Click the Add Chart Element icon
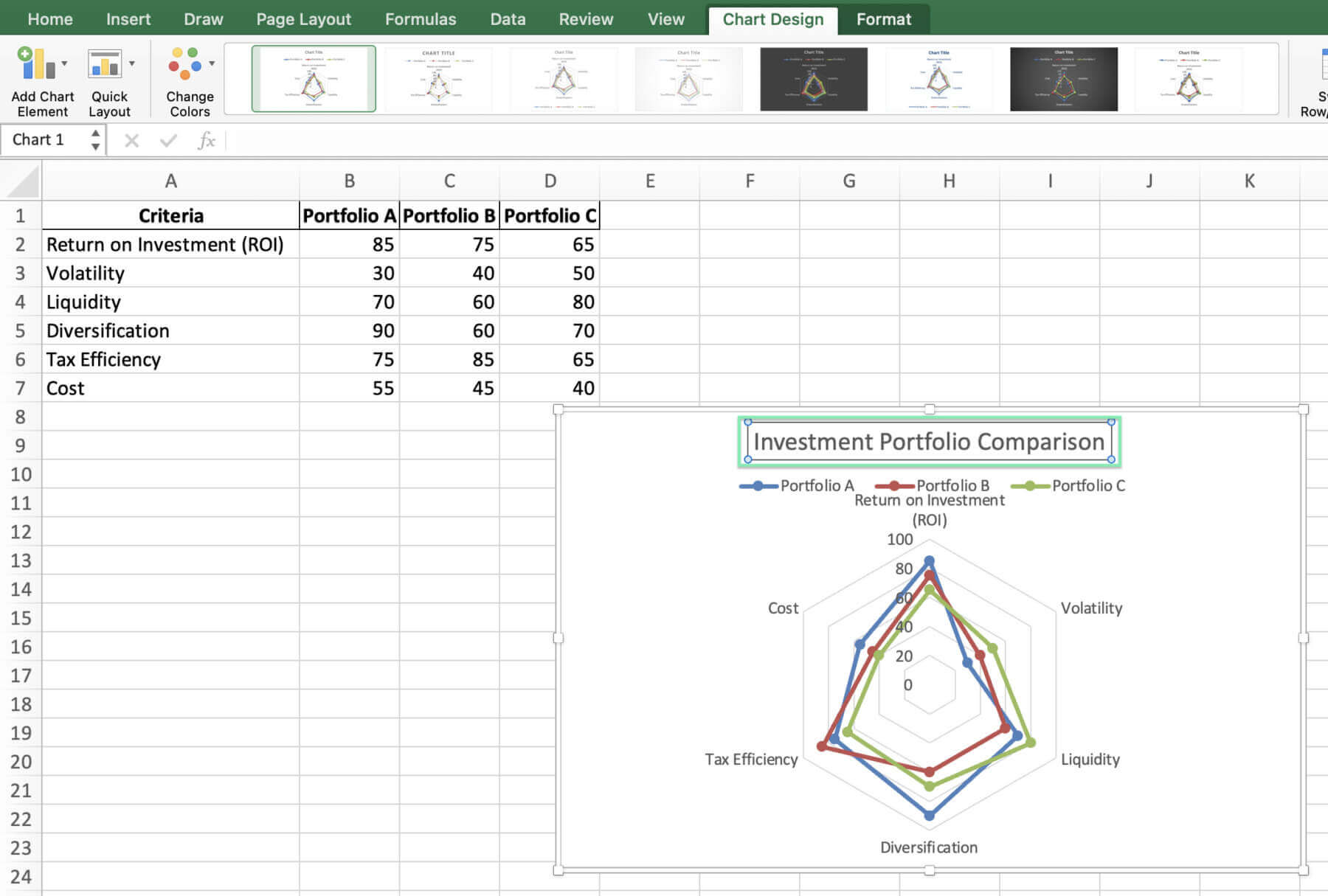1328x896 pixels. (x=35, y=64)
